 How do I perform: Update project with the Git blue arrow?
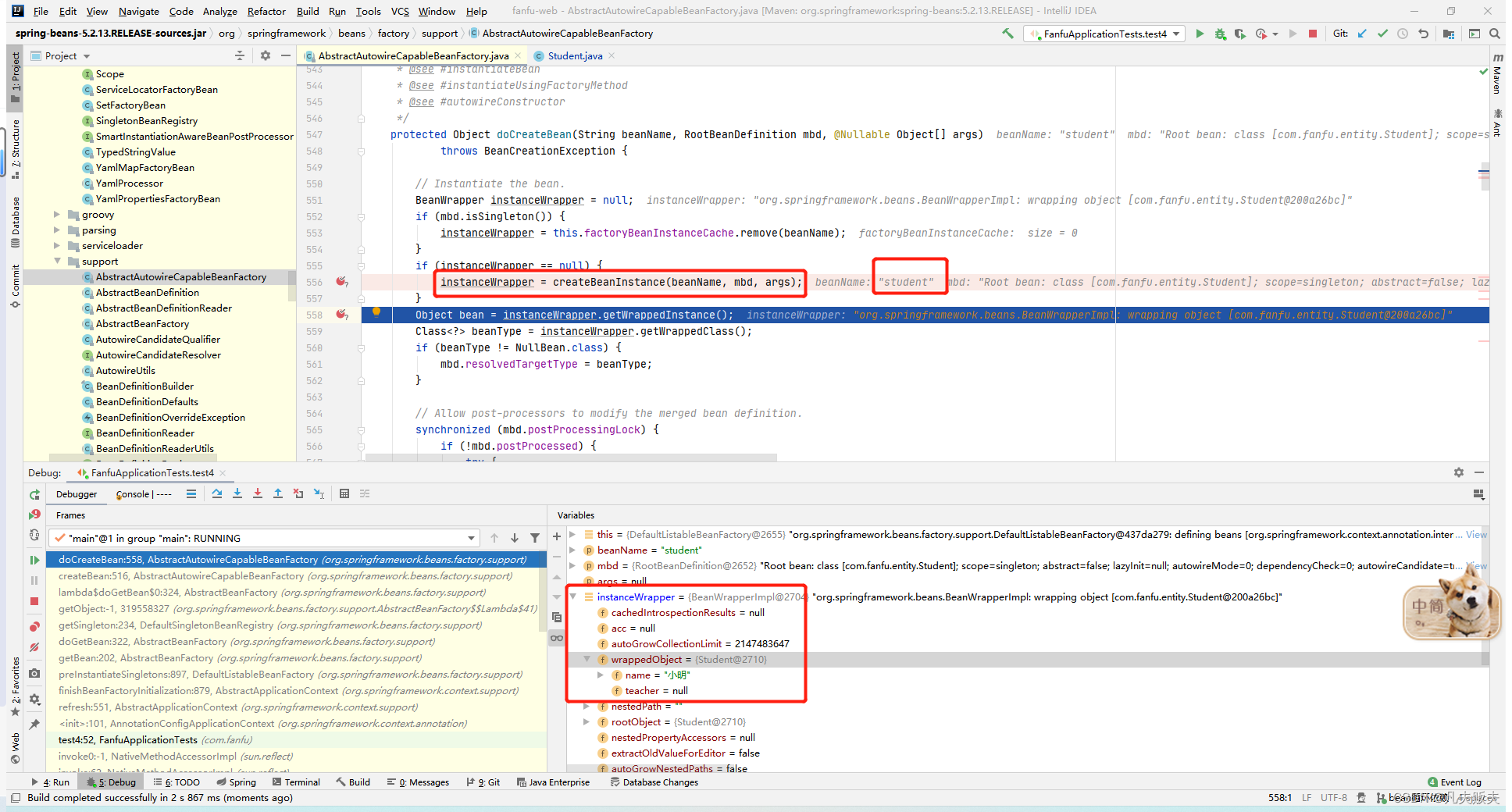(1362, 34)
